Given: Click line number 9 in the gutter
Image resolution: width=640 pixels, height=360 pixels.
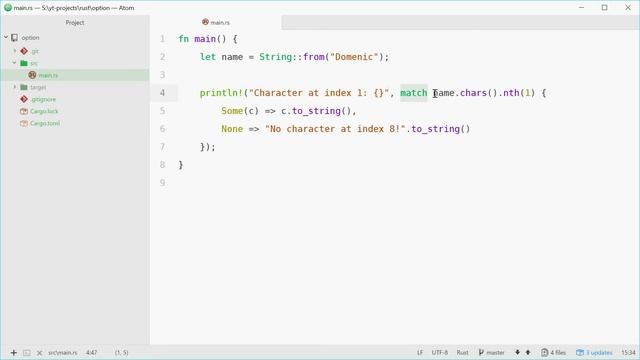Looking at the screenshot, I should (x=162, y=182).
